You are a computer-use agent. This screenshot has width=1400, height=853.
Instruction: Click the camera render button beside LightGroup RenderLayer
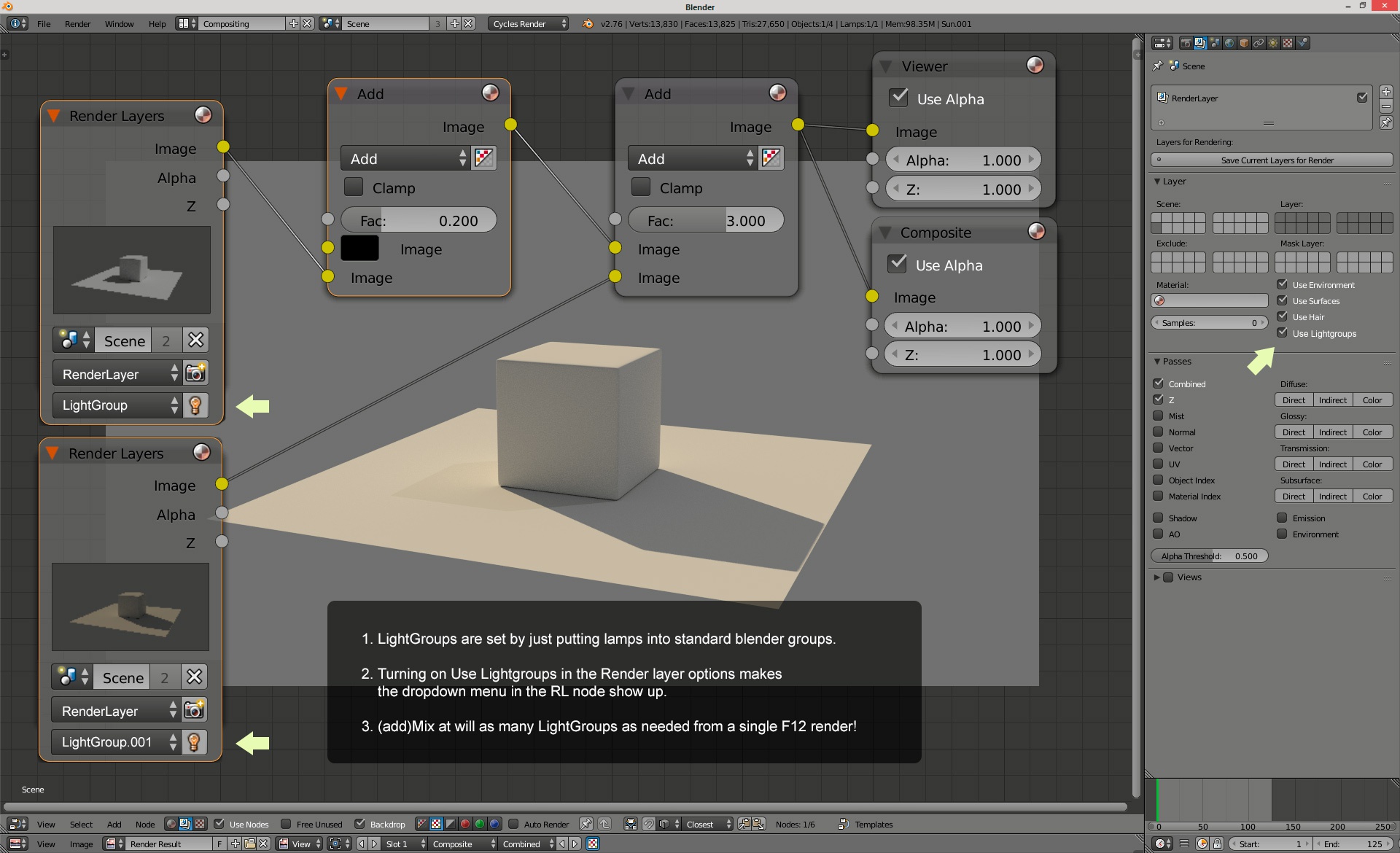[195, 373]
